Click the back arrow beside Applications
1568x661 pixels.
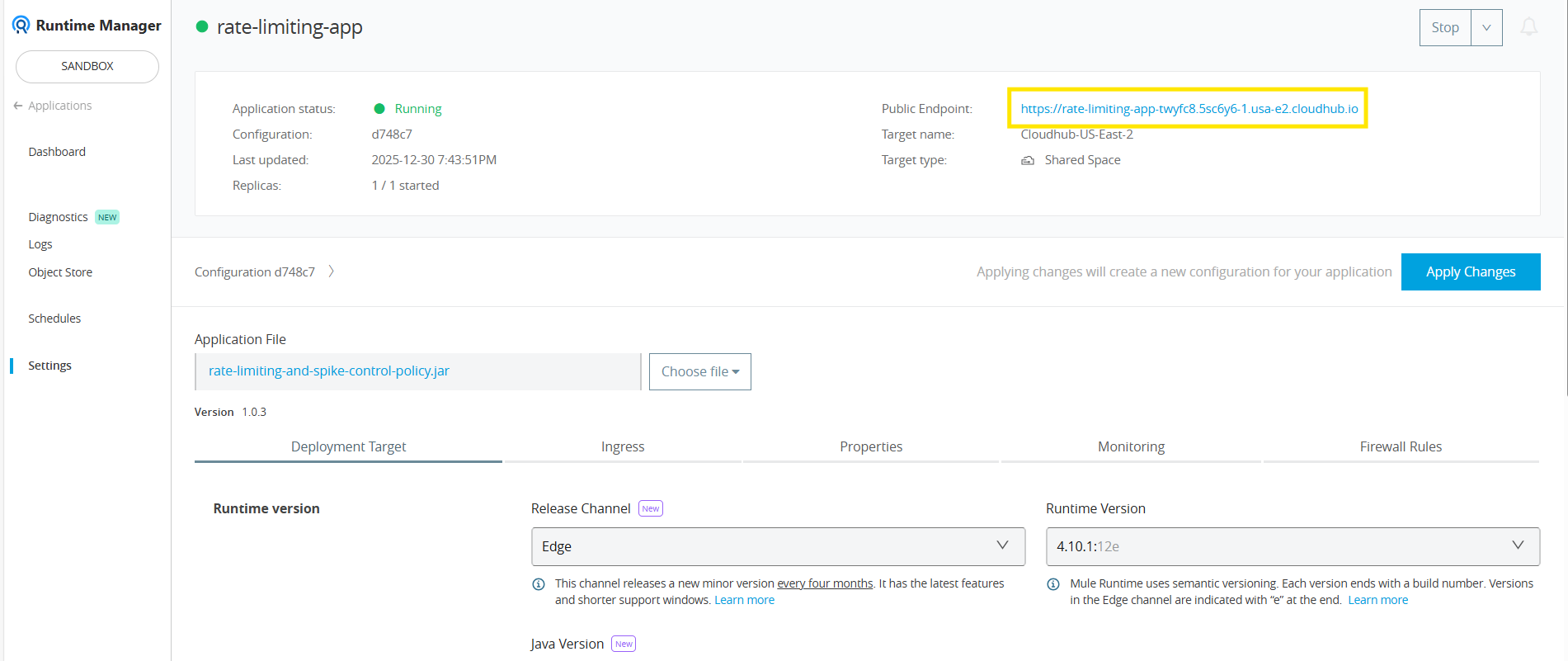pyautogui.click(x=18, y=106)
